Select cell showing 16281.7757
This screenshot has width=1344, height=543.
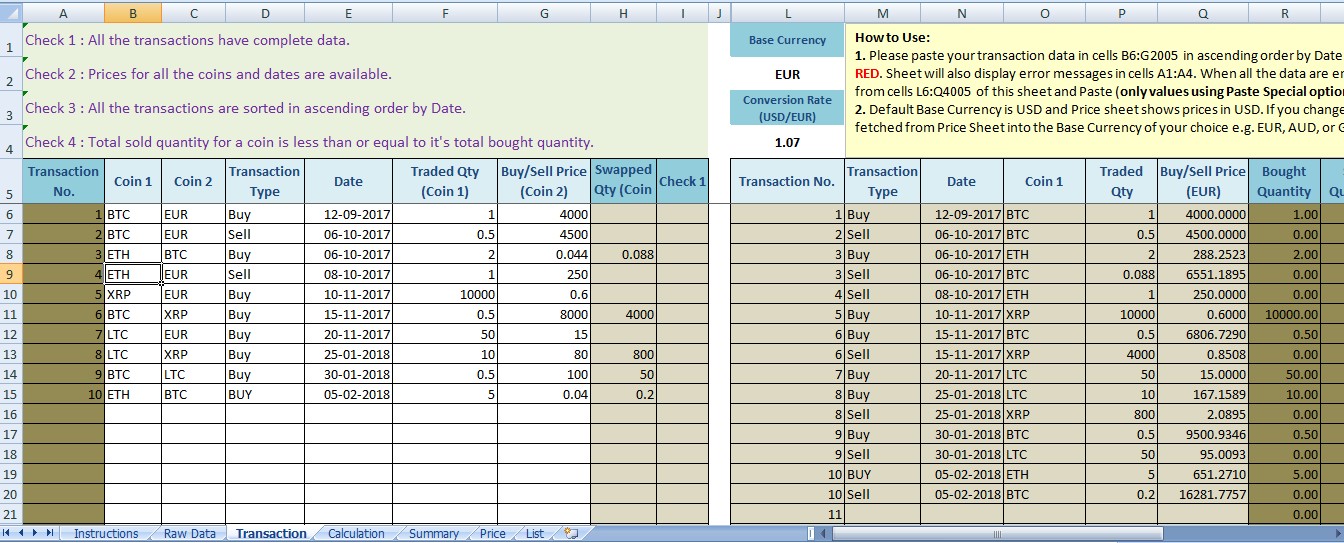tap(1202, 494)
